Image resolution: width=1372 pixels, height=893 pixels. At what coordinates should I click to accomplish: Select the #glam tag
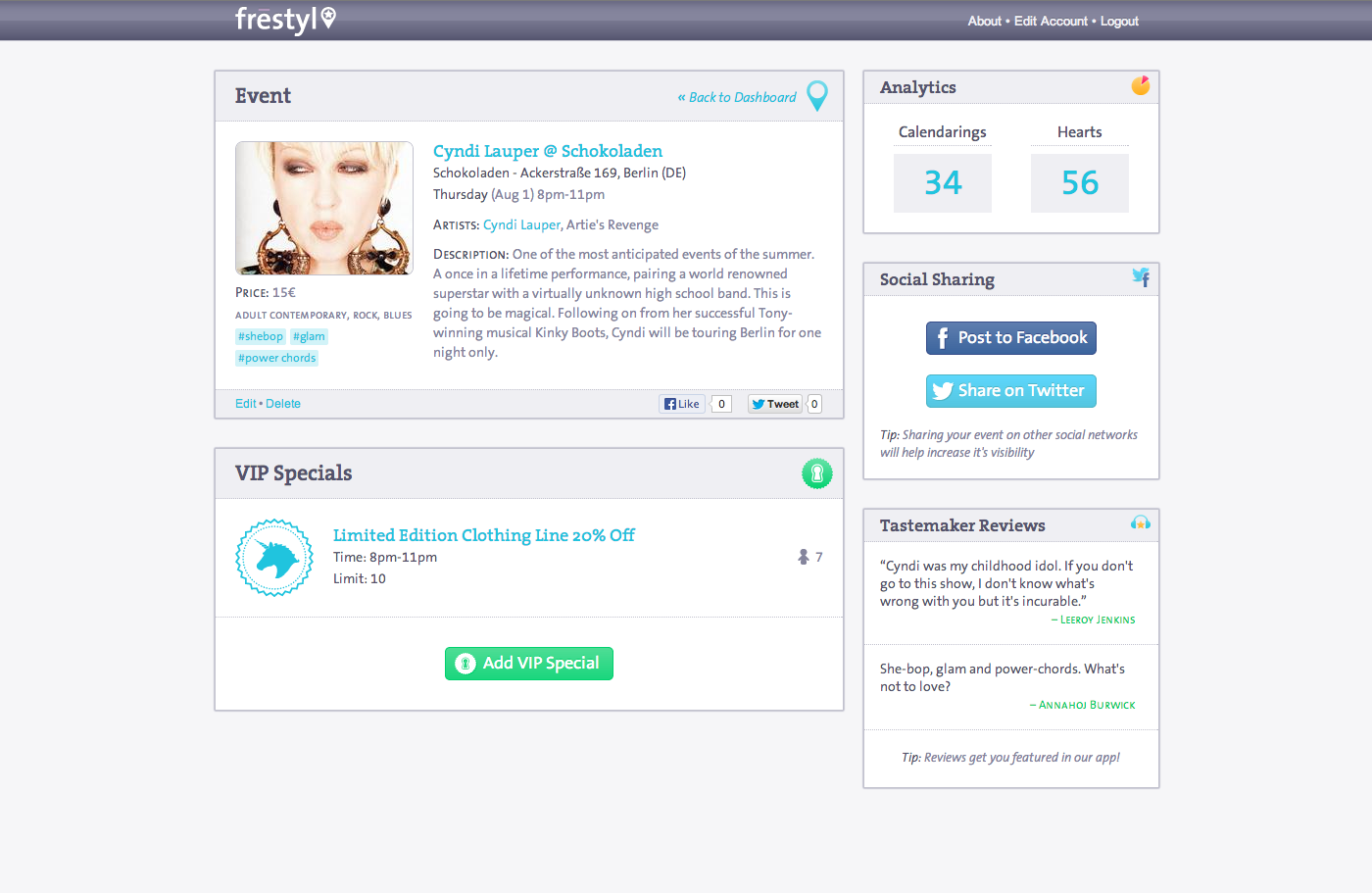tap(309, 336)
